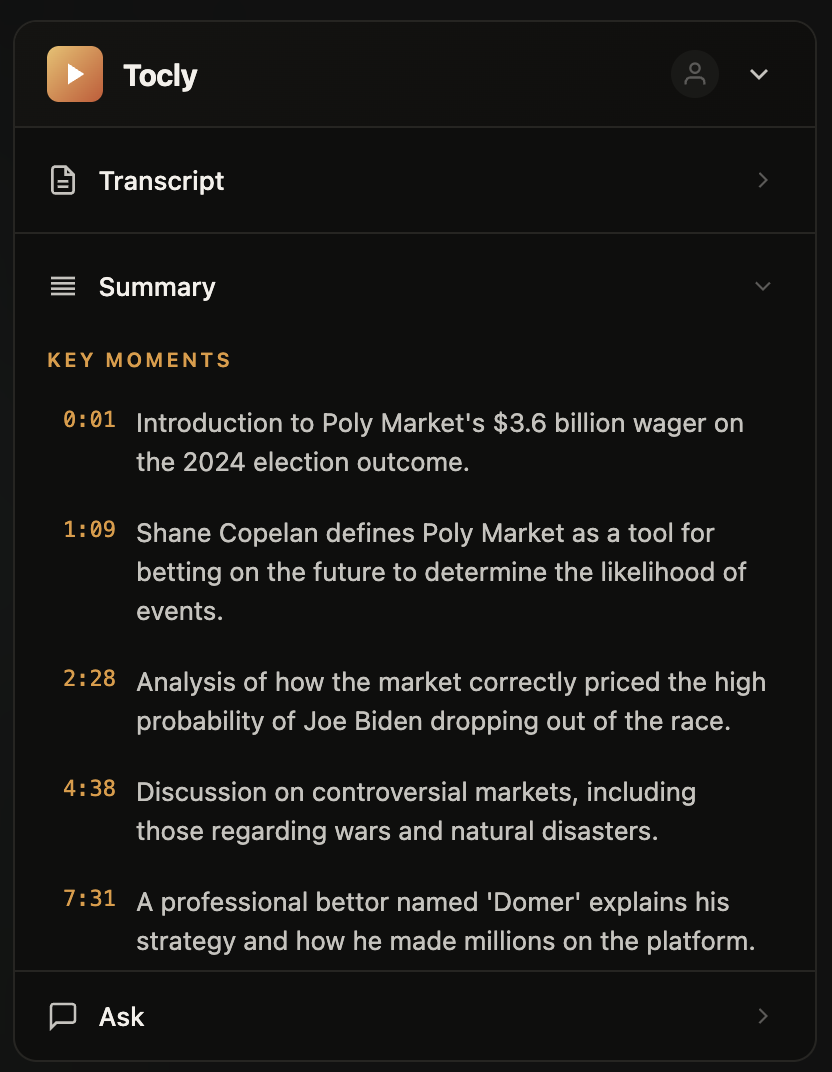Open the Transcript tab label
Viewport: 832px width, 1072px height.
(161, 181)
